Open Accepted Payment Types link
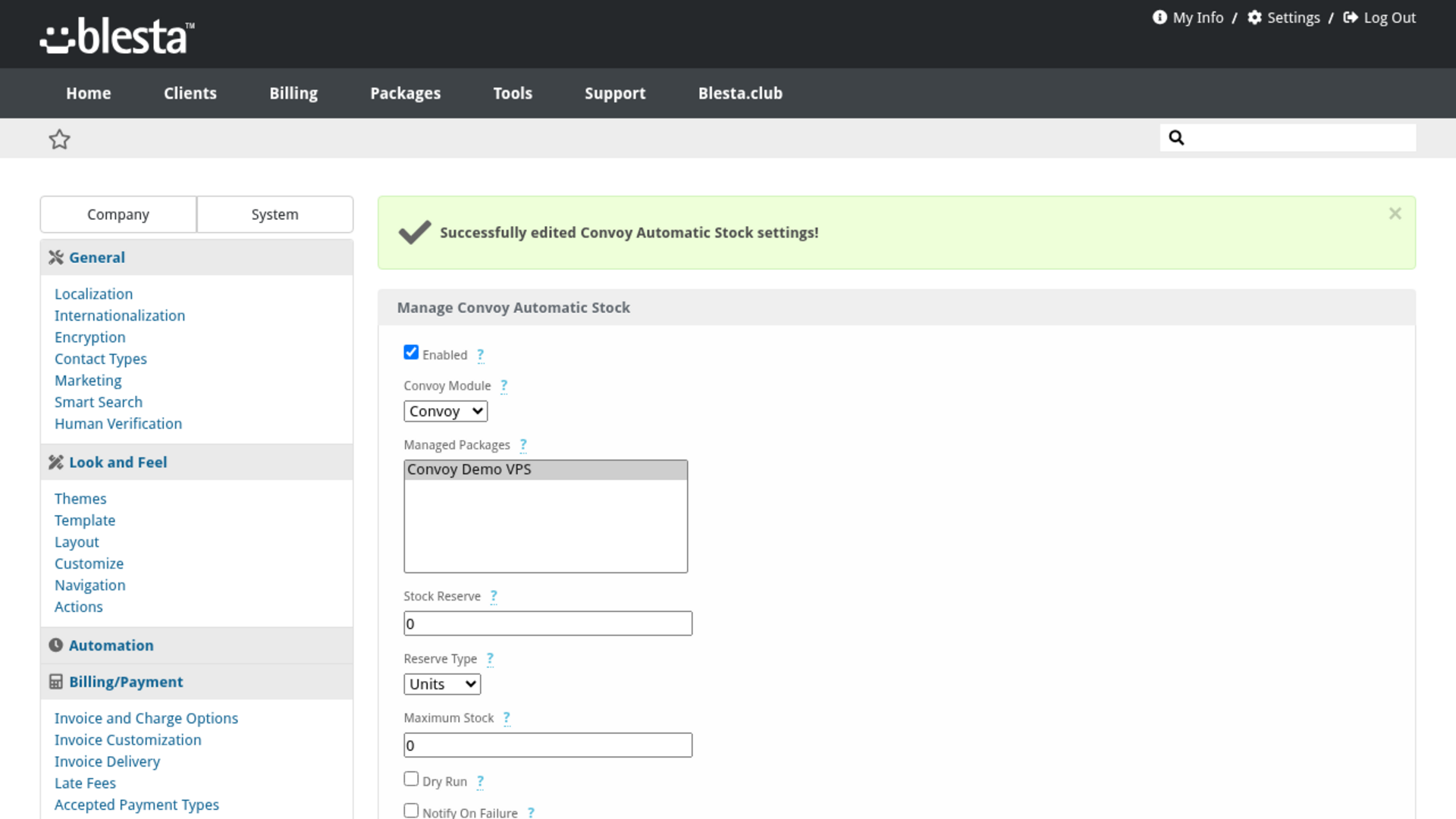Screen dimensions: 1456x819 pos(136,805)
